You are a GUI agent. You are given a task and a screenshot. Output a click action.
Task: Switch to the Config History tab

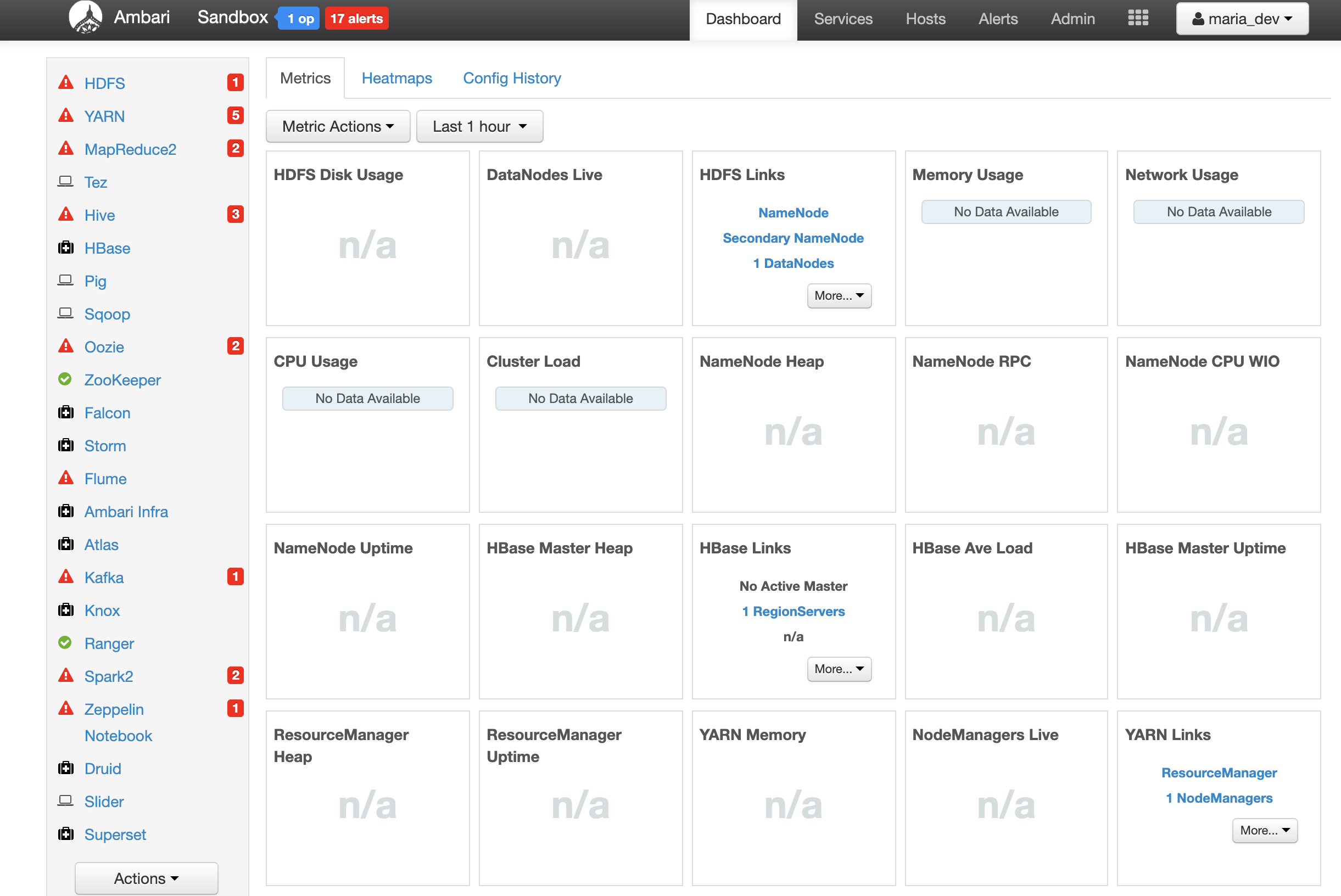pyautogui.click(x=511, y=77)
